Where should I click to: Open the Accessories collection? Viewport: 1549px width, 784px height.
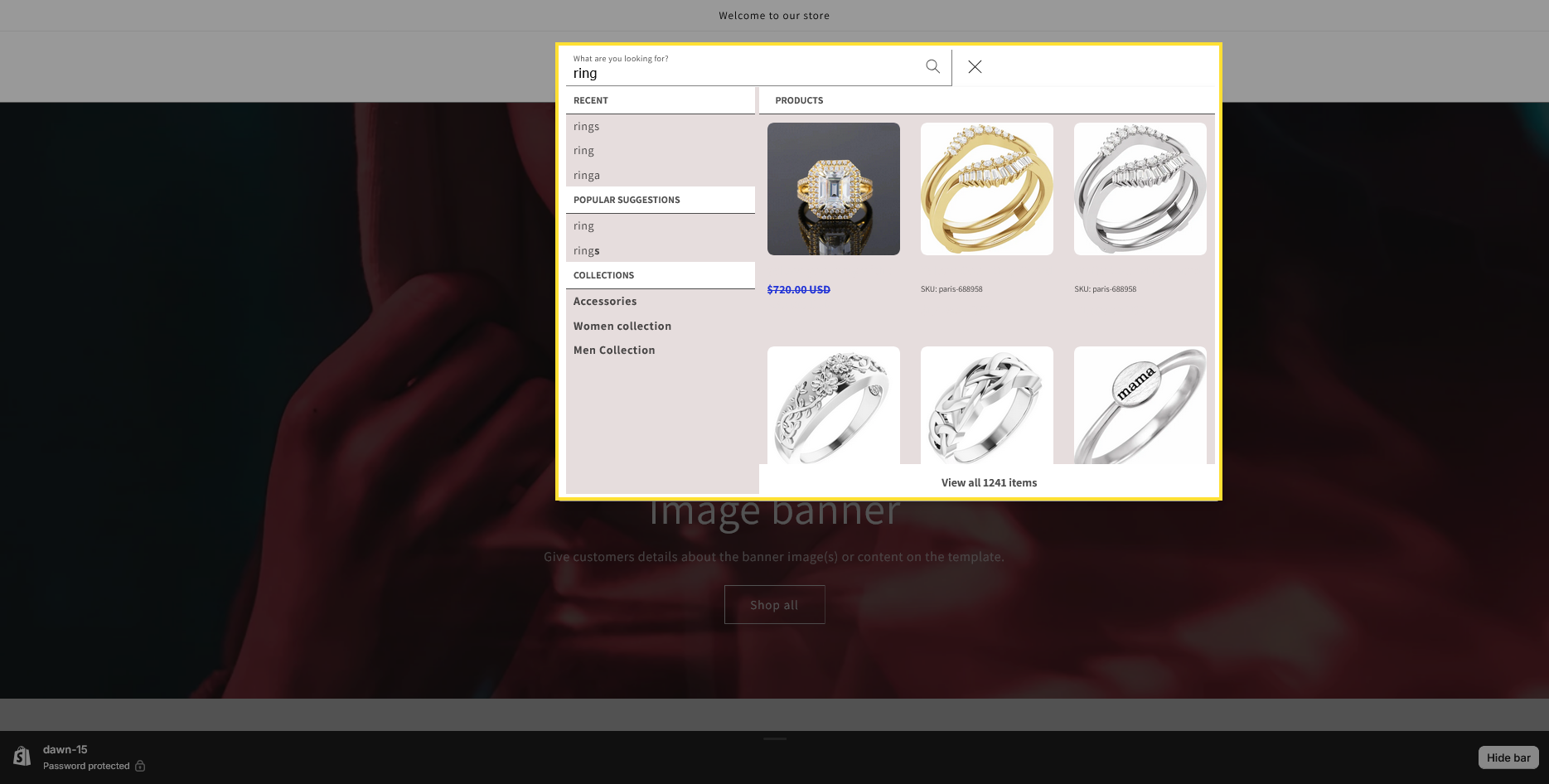click(605, 302)
